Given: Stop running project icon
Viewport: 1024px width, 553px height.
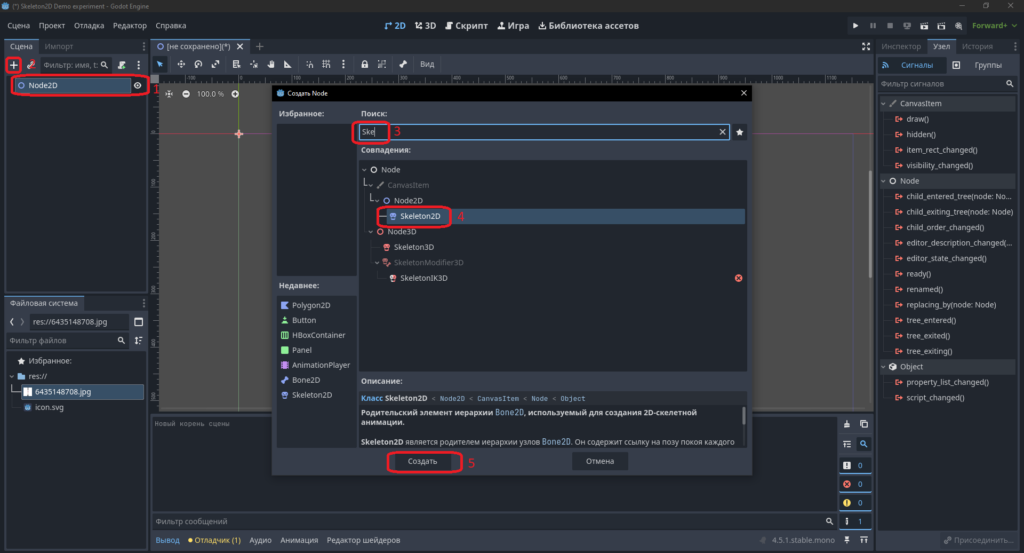Looking at the screenshot, I should pyautogui.click(x=889, y=25).
